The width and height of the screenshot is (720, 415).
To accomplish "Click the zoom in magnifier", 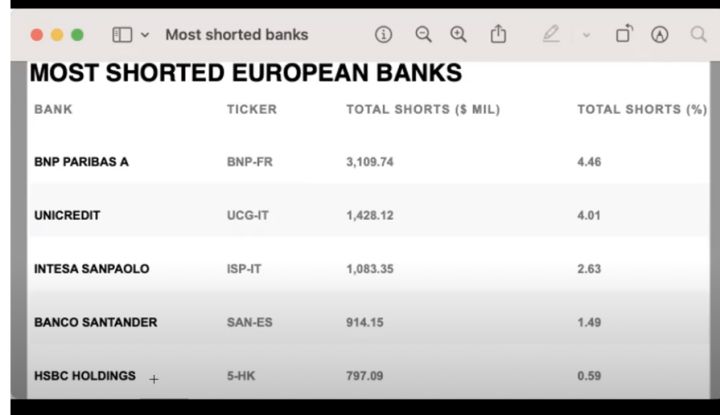I will (x=458, y=34).
